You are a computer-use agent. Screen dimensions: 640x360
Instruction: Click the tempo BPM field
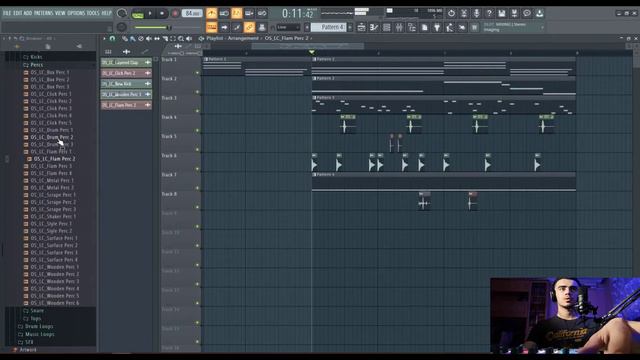[192, 13]
